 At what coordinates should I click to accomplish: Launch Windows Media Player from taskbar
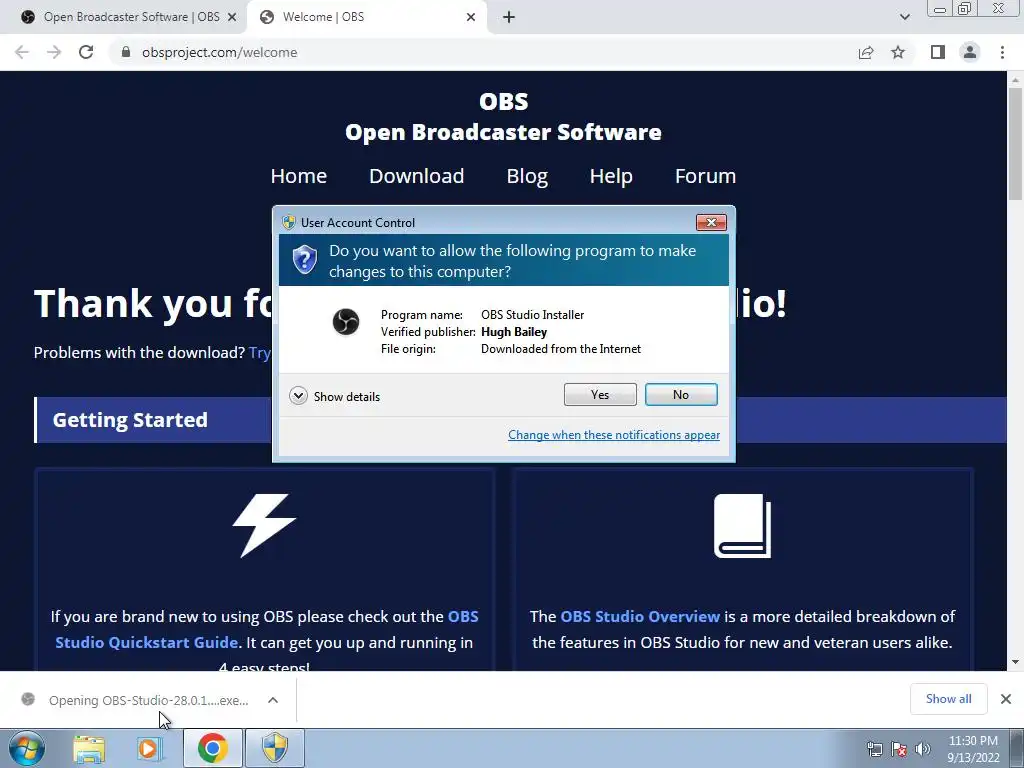pyautogui.click(x=149, y=748)
